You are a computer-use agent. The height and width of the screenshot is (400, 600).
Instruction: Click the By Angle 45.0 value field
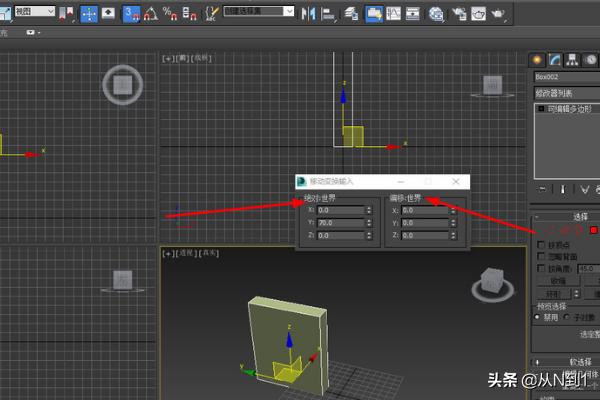589,268
